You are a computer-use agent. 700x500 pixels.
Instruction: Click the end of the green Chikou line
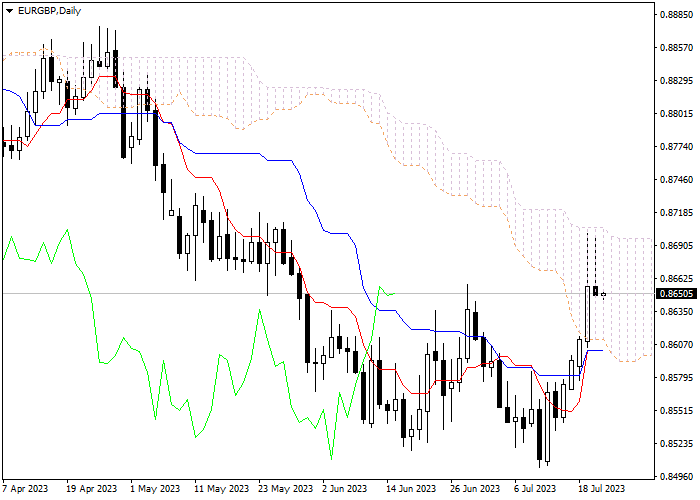(395, 294)
